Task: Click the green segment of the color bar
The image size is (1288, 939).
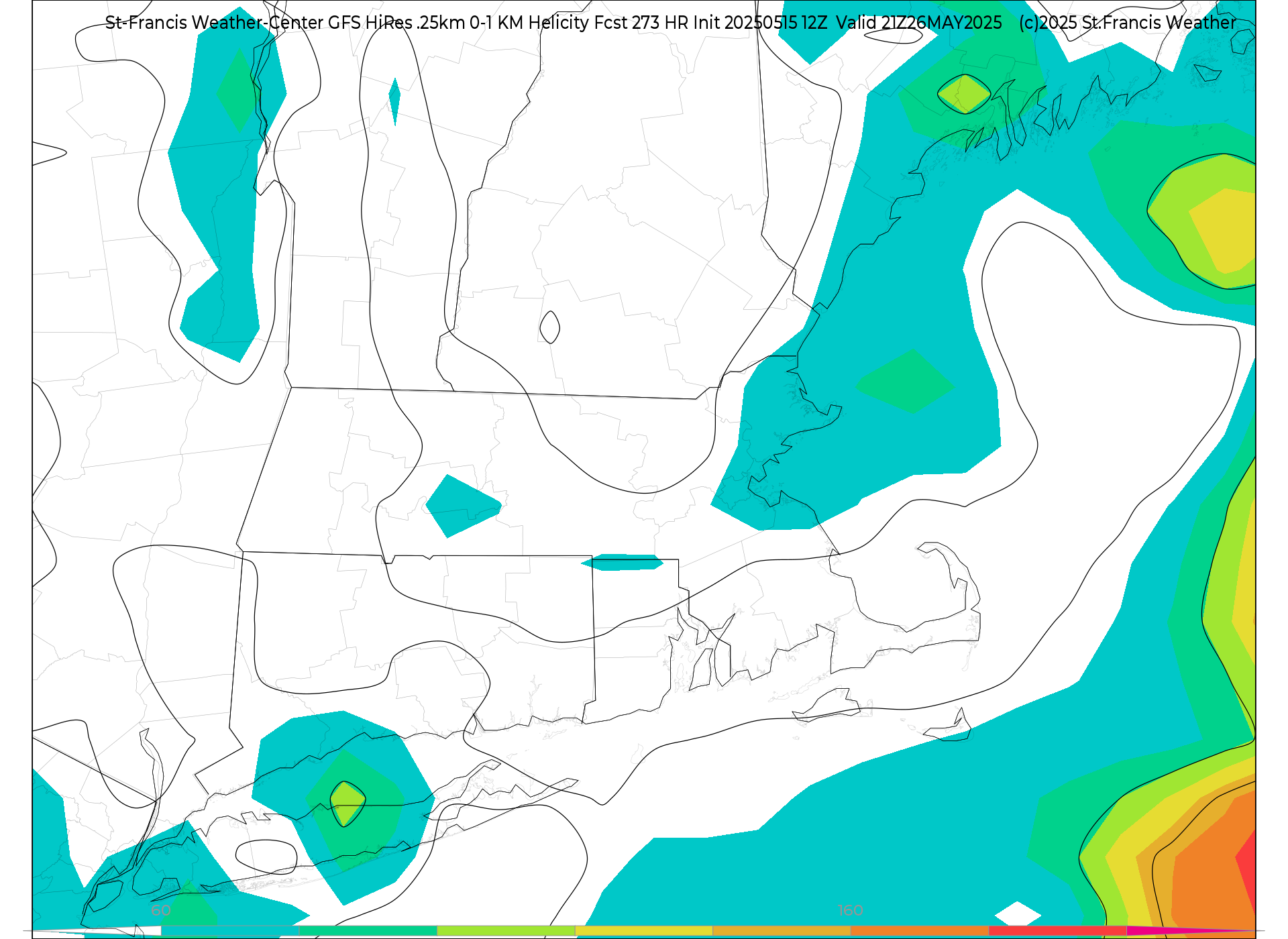Action: [368, 931]
